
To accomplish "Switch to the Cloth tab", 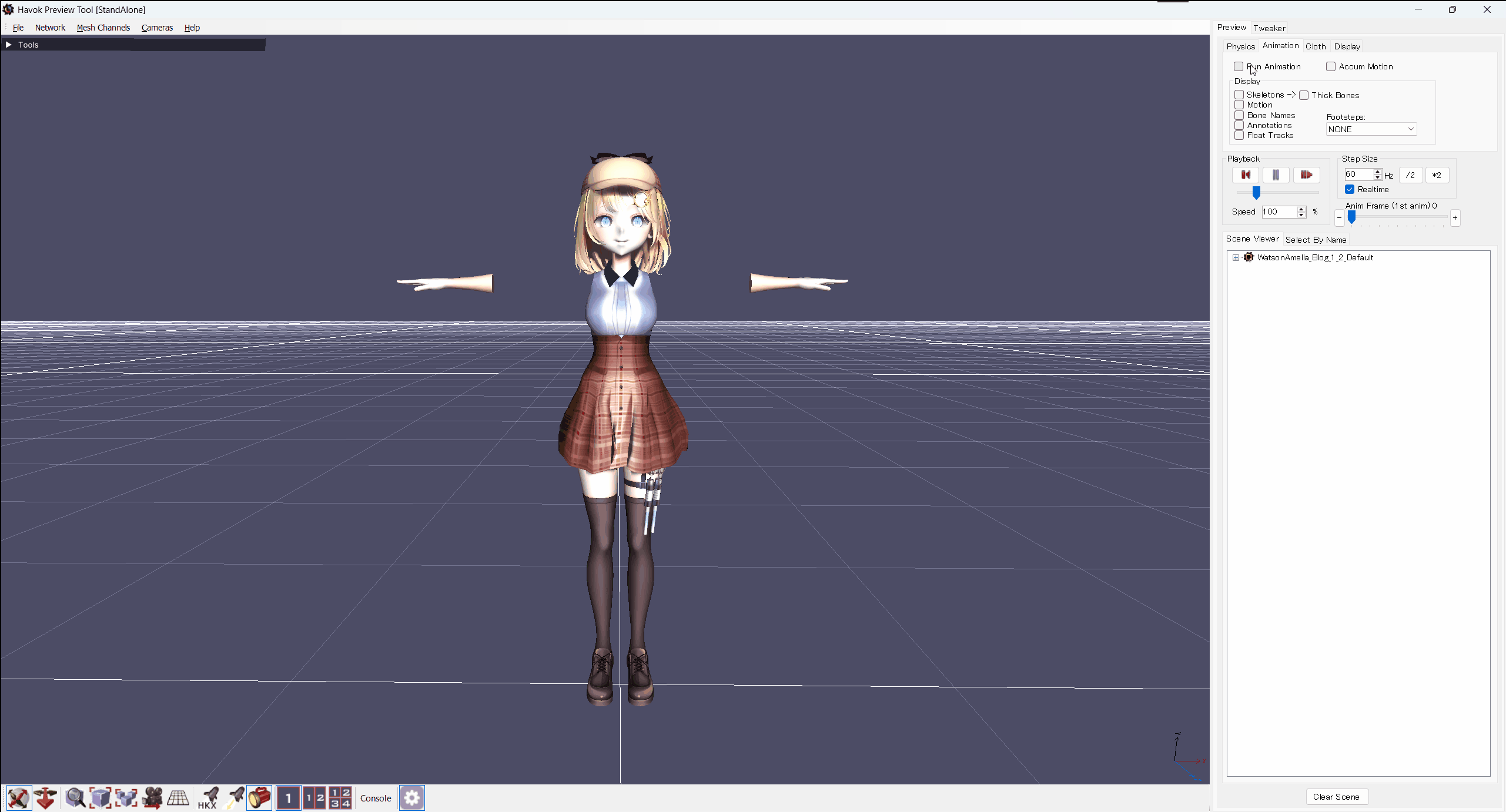I will (1316, 46).
